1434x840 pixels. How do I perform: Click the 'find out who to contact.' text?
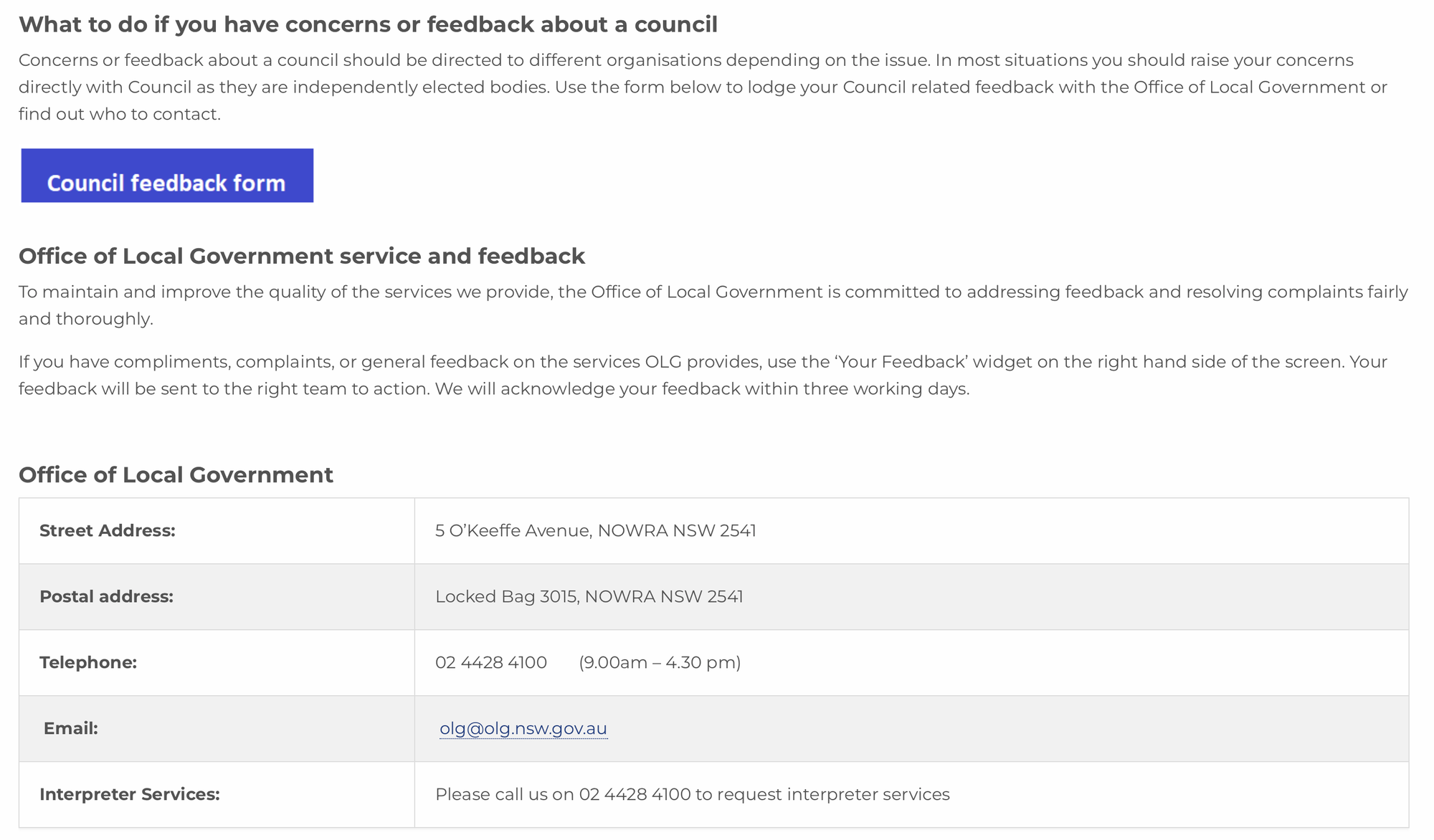pos(120,114)
